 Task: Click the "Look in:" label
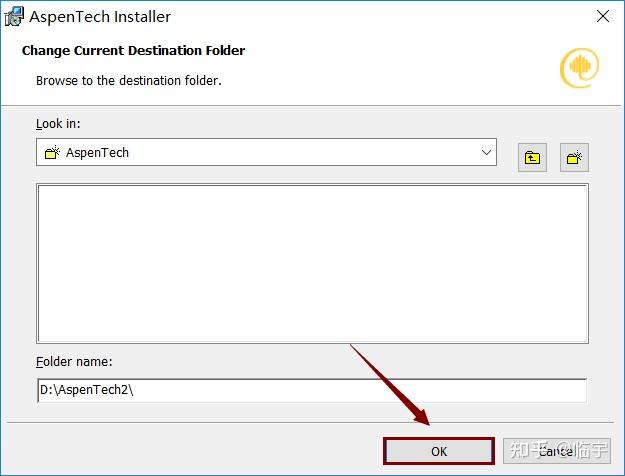(58, 124)
